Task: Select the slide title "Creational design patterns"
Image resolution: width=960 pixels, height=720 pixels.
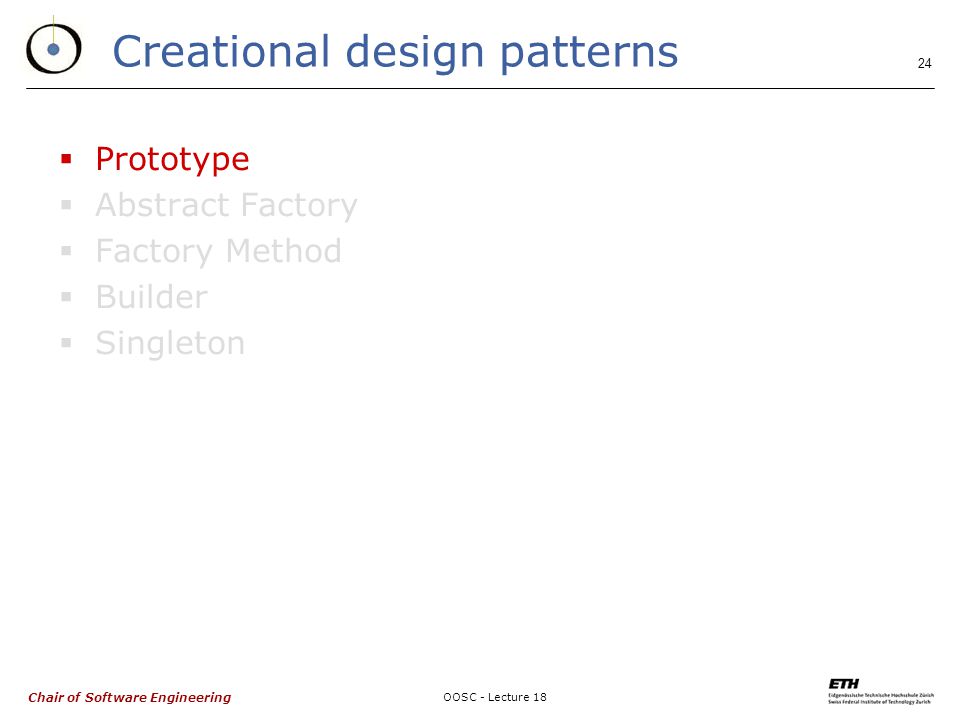Action: [396, 53]
